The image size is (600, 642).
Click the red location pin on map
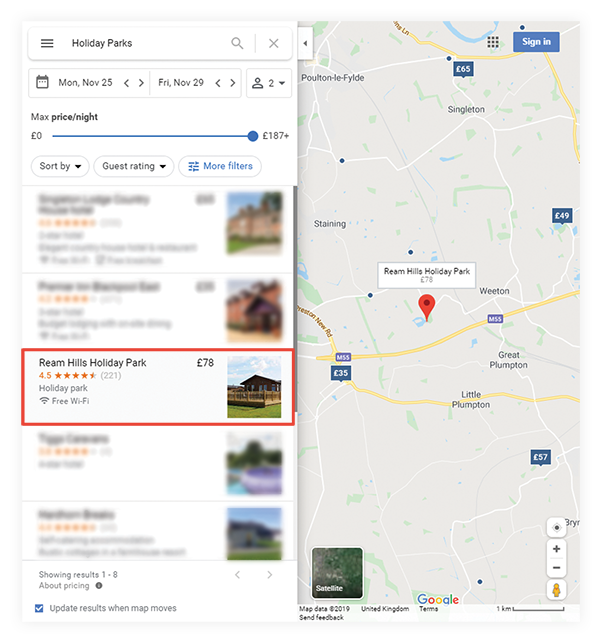point(427,307)
